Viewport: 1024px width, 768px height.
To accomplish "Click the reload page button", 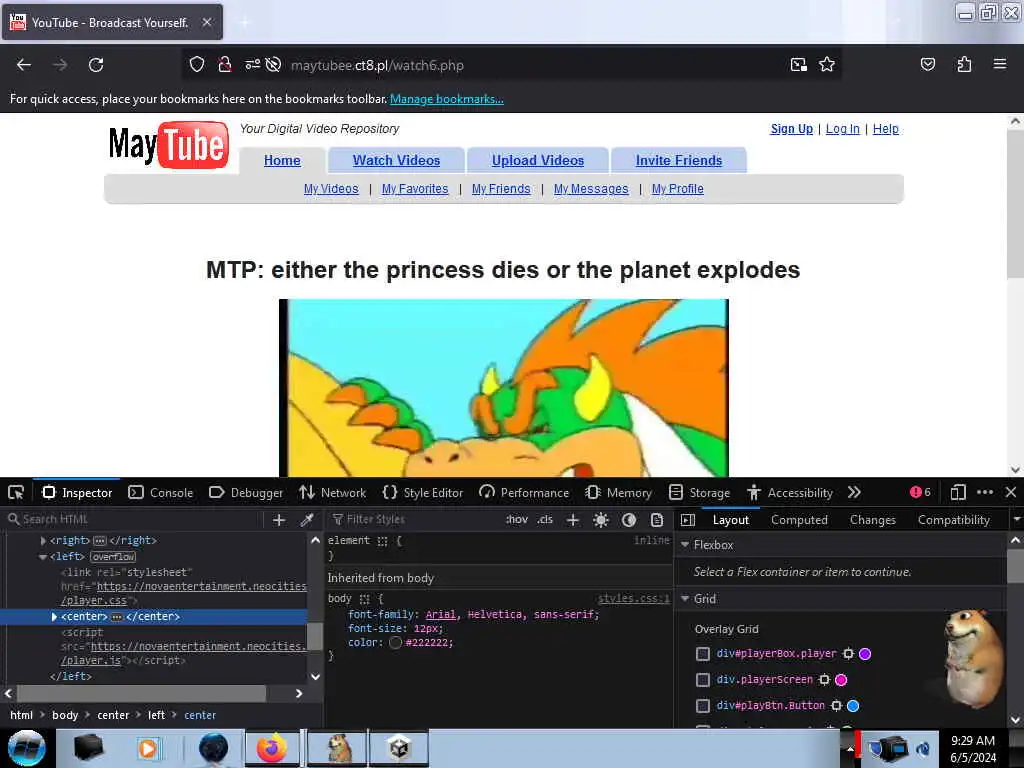I will (96, 65).
